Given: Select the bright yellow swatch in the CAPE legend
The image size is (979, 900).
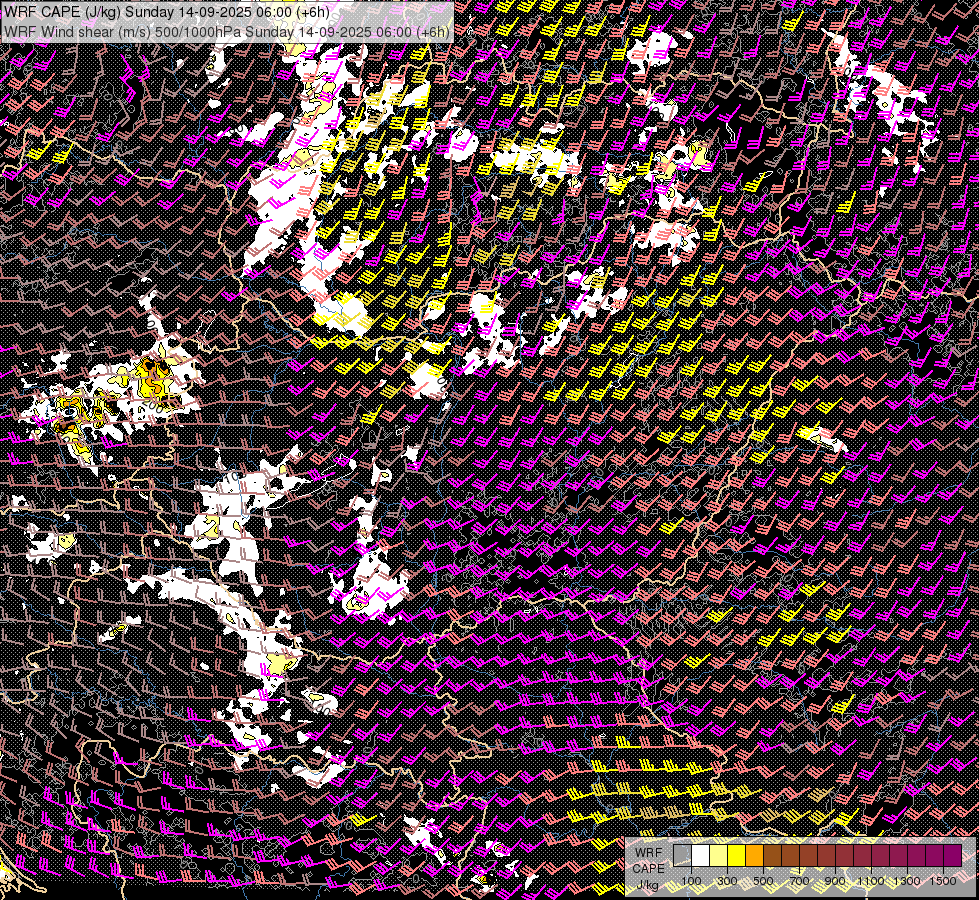Looking at the screenshot, I should 737,856.
